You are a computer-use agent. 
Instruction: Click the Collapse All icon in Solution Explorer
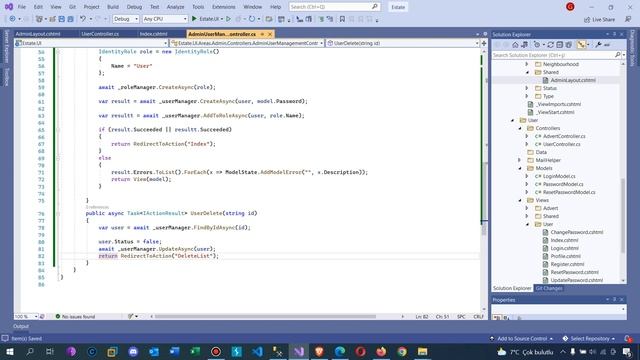point(560,45)
